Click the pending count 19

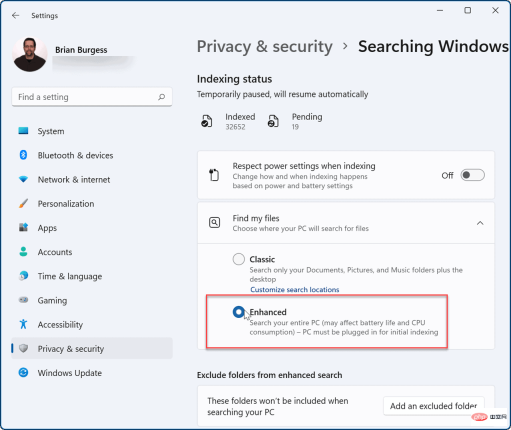pyautogui.click(x=295, y=127)
